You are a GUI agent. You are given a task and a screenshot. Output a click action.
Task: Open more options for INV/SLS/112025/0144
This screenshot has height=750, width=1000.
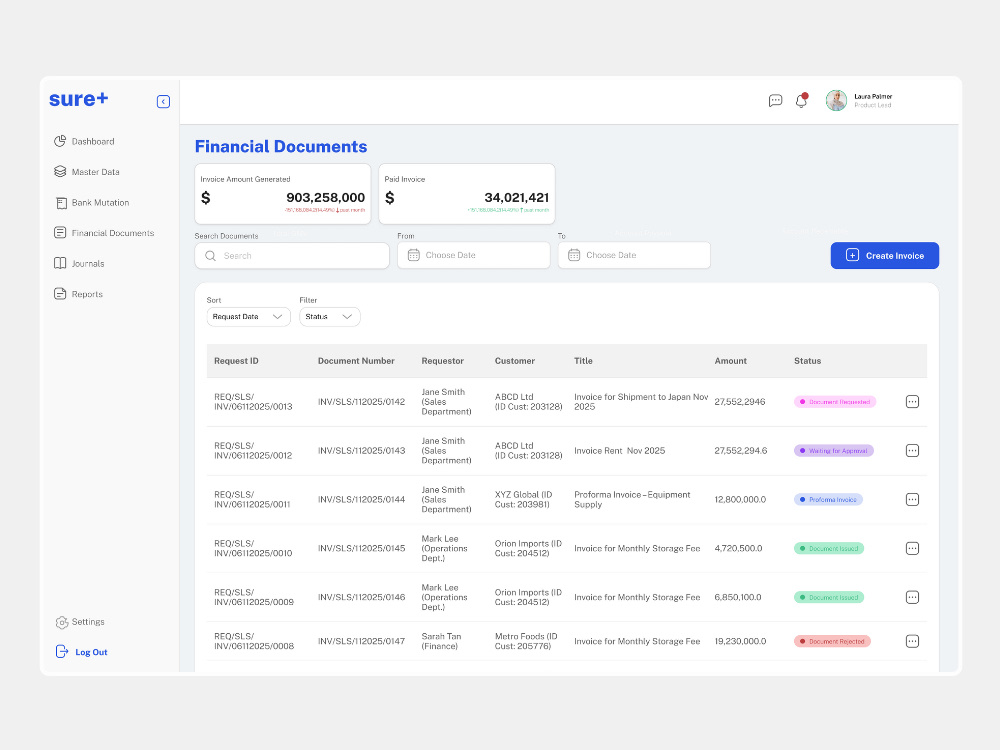pos(912,499)
